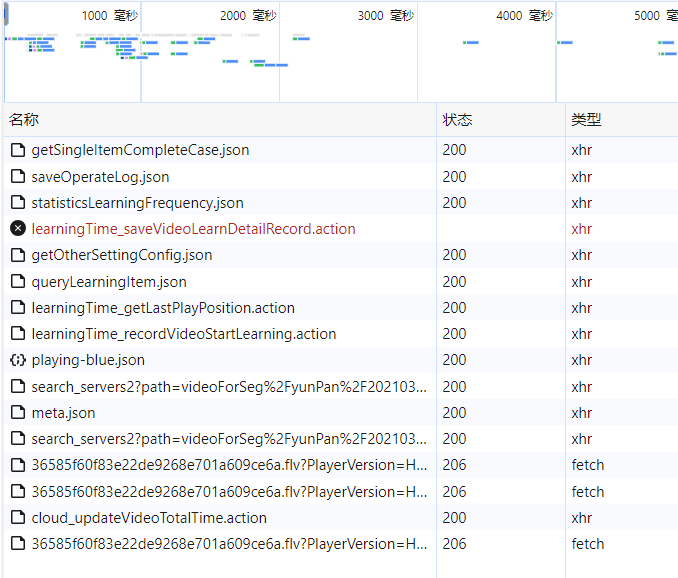Sort requests by the 类型 column header

(x=586, y=120)
